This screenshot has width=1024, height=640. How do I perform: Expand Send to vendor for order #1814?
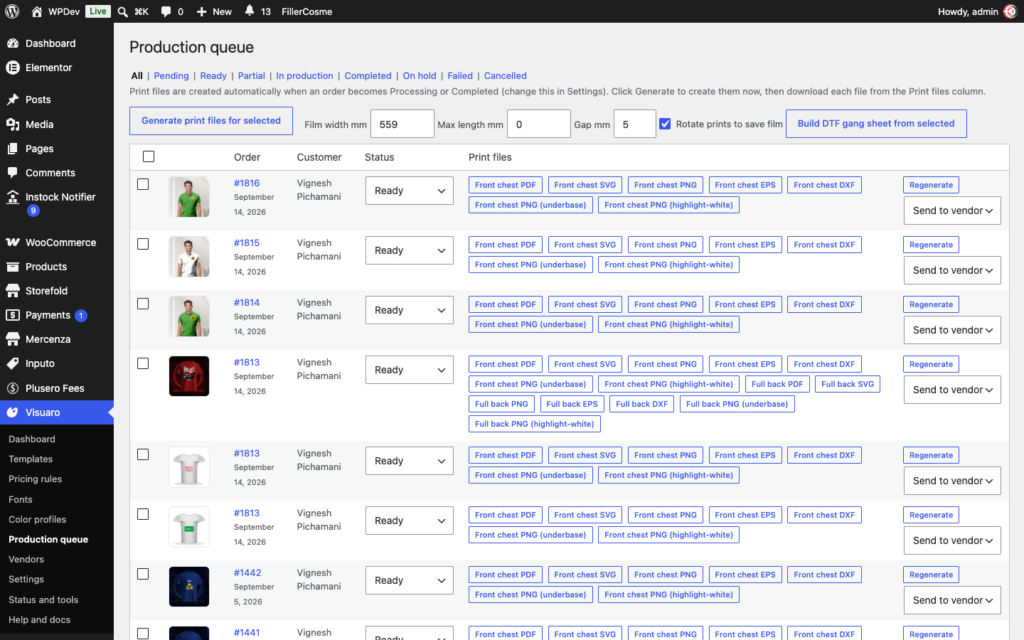952,330
